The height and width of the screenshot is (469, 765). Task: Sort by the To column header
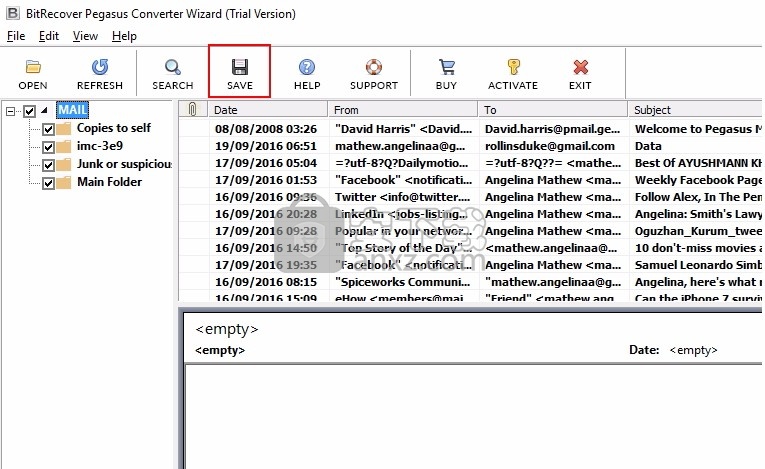[553, 109]
